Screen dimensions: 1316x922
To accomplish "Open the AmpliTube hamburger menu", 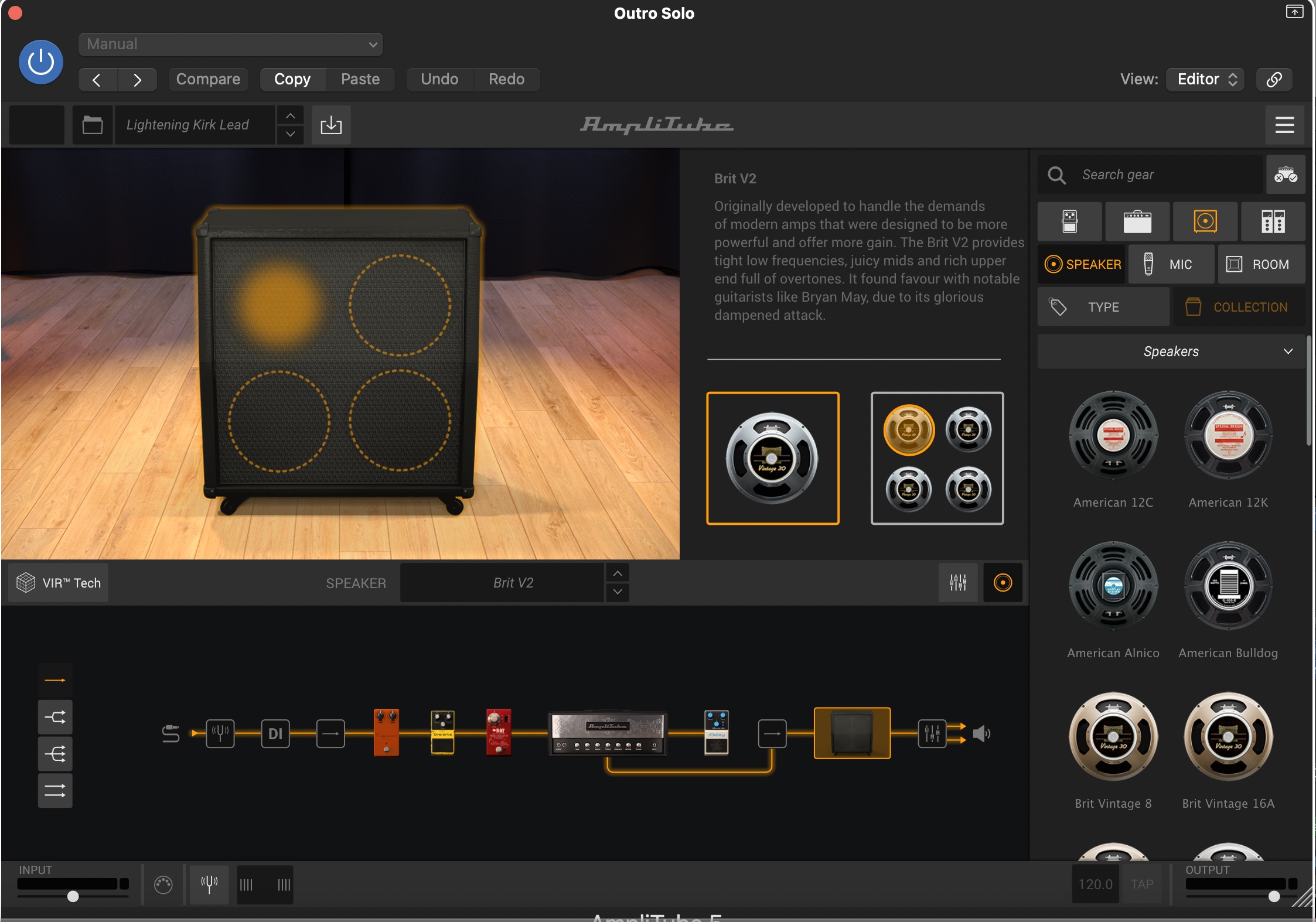I will 1284,125.
